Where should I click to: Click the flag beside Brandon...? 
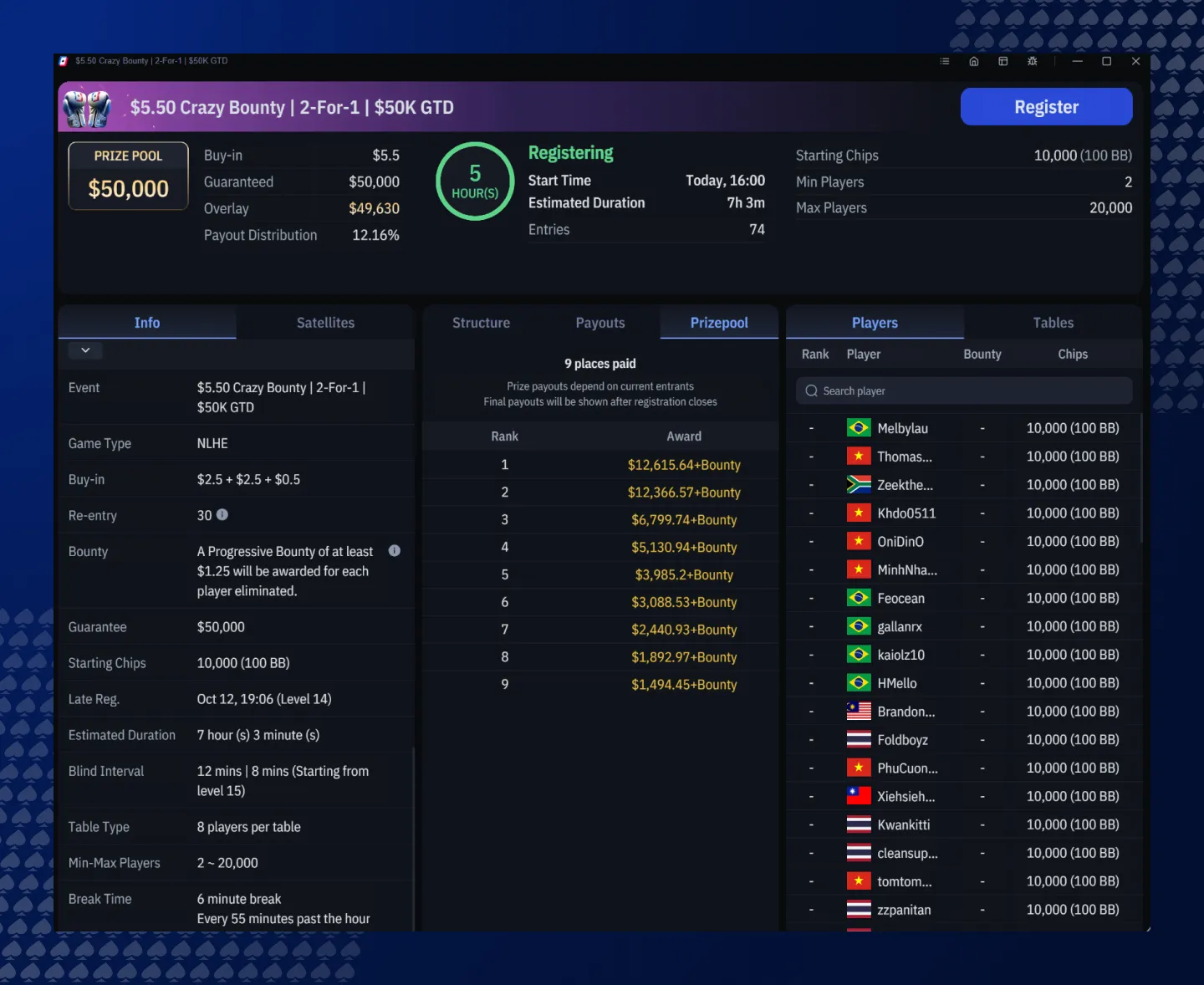(x=859, y=712)
